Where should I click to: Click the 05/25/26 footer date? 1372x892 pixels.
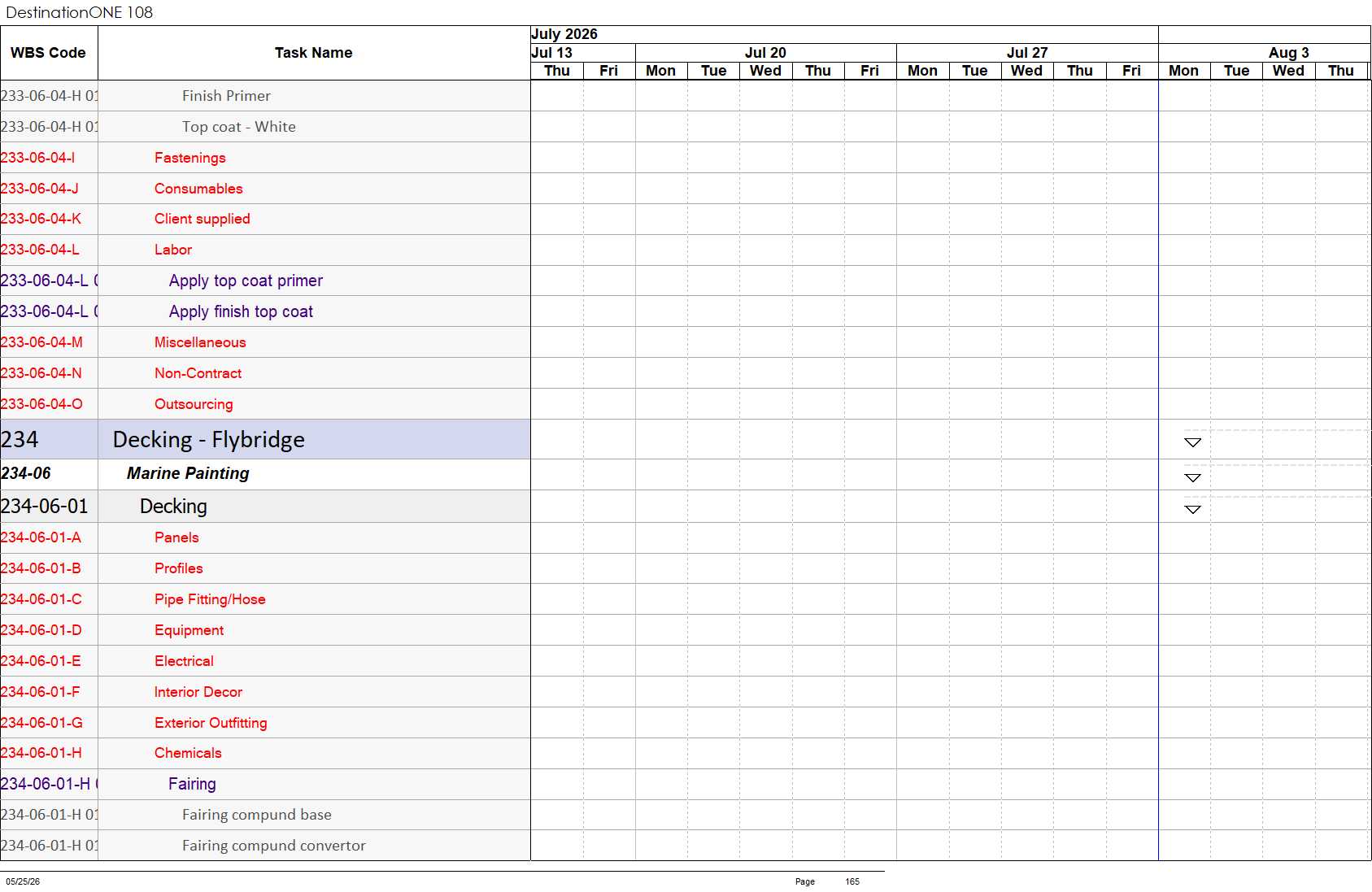(x=23, y=881)
